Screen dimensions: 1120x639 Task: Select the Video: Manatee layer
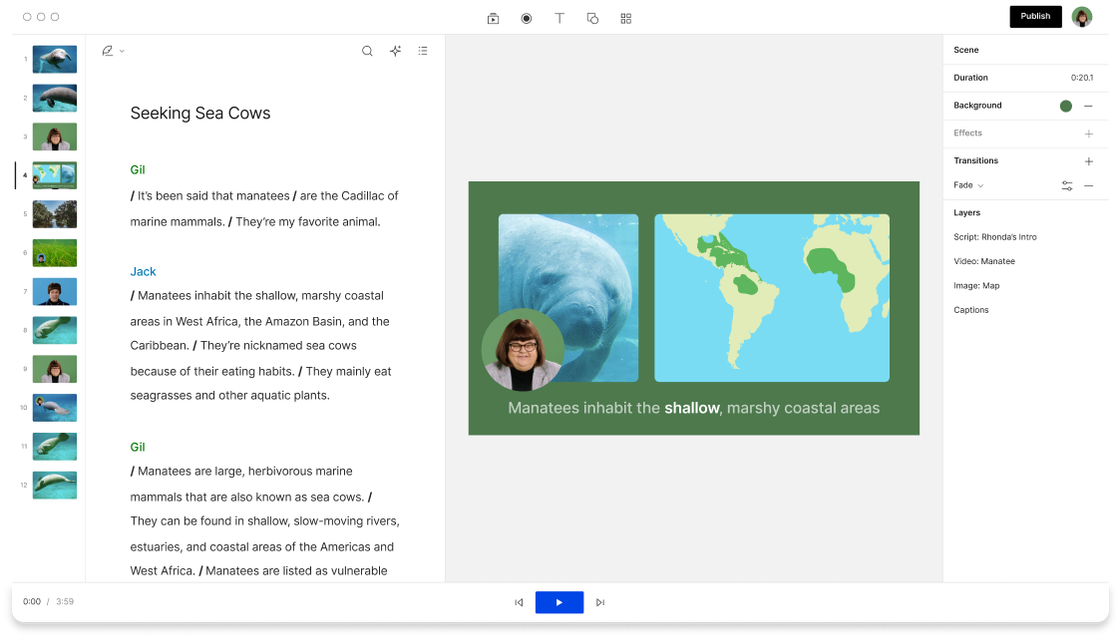[x=984, y=261]
